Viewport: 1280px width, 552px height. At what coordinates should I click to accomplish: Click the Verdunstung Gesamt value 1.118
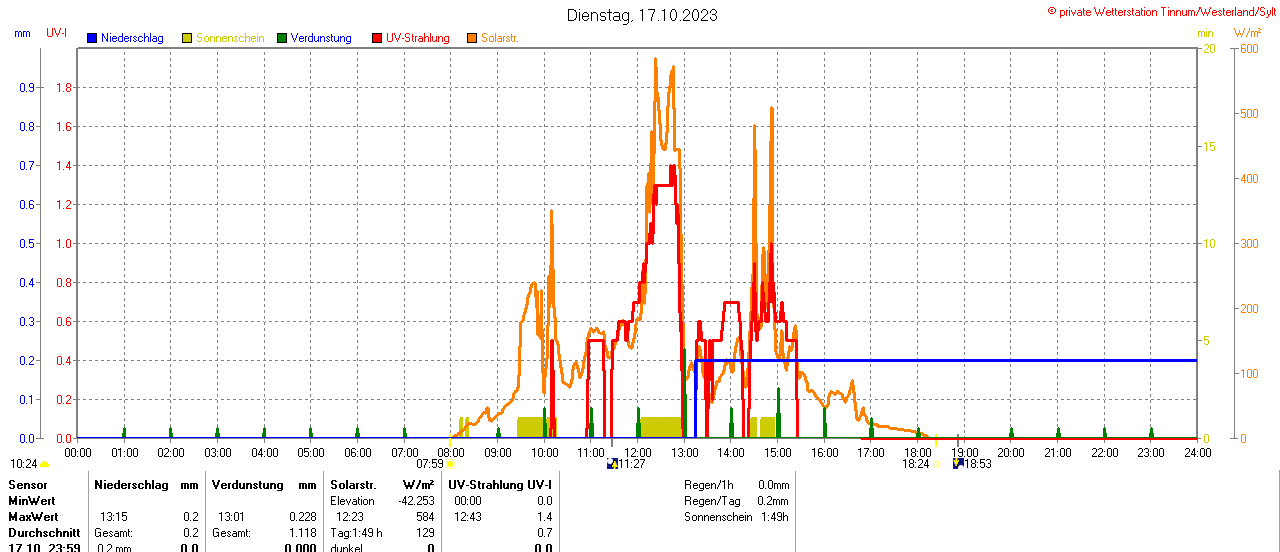(x=302, y=533)
